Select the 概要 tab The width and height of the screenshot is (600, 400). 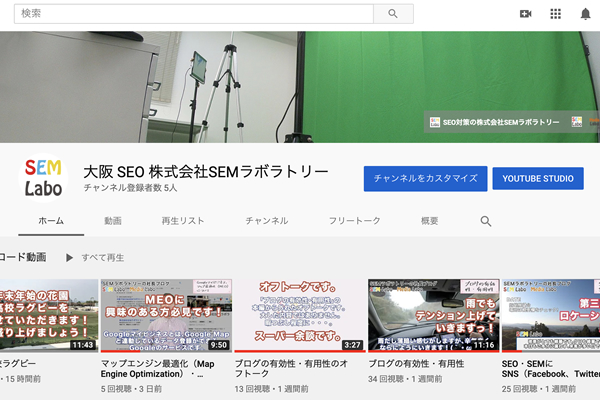[429, 221]
